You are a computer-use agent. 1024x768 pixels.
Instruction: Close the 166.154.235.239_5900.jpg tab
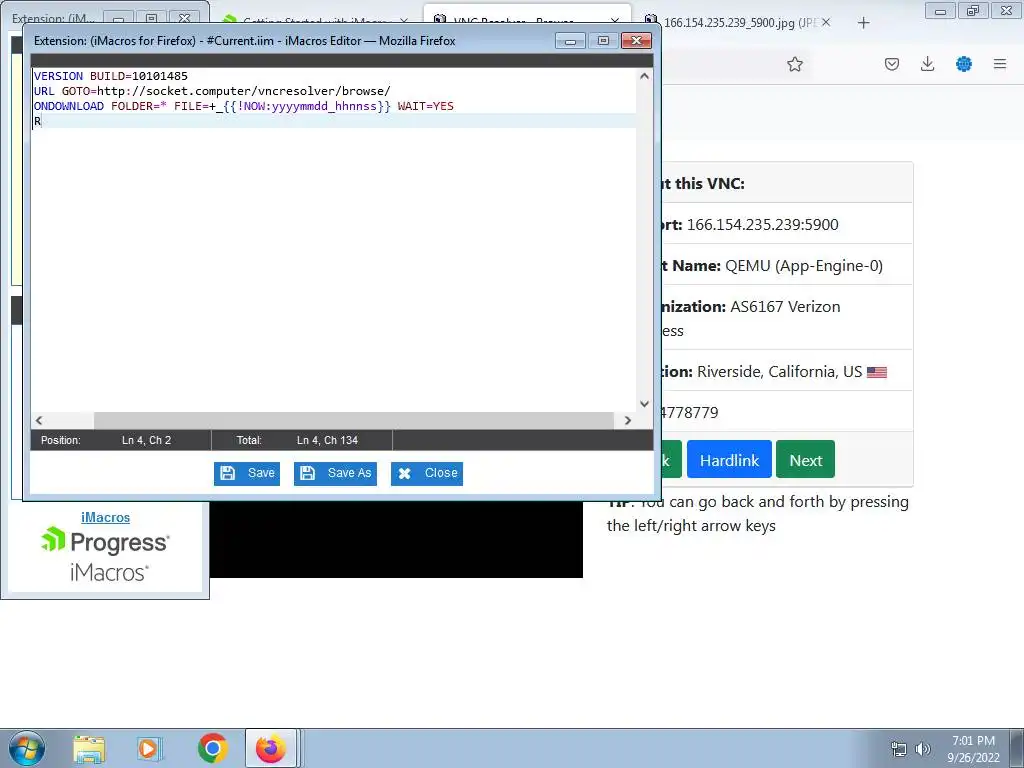tap(826, 22)
